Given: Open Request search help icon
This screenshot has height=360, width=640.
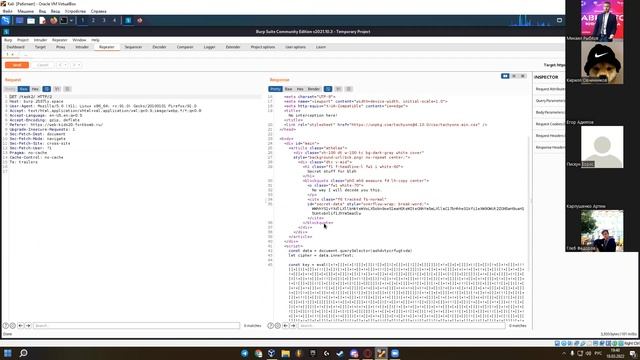Looking at the screenshot, I should [6, 326].
